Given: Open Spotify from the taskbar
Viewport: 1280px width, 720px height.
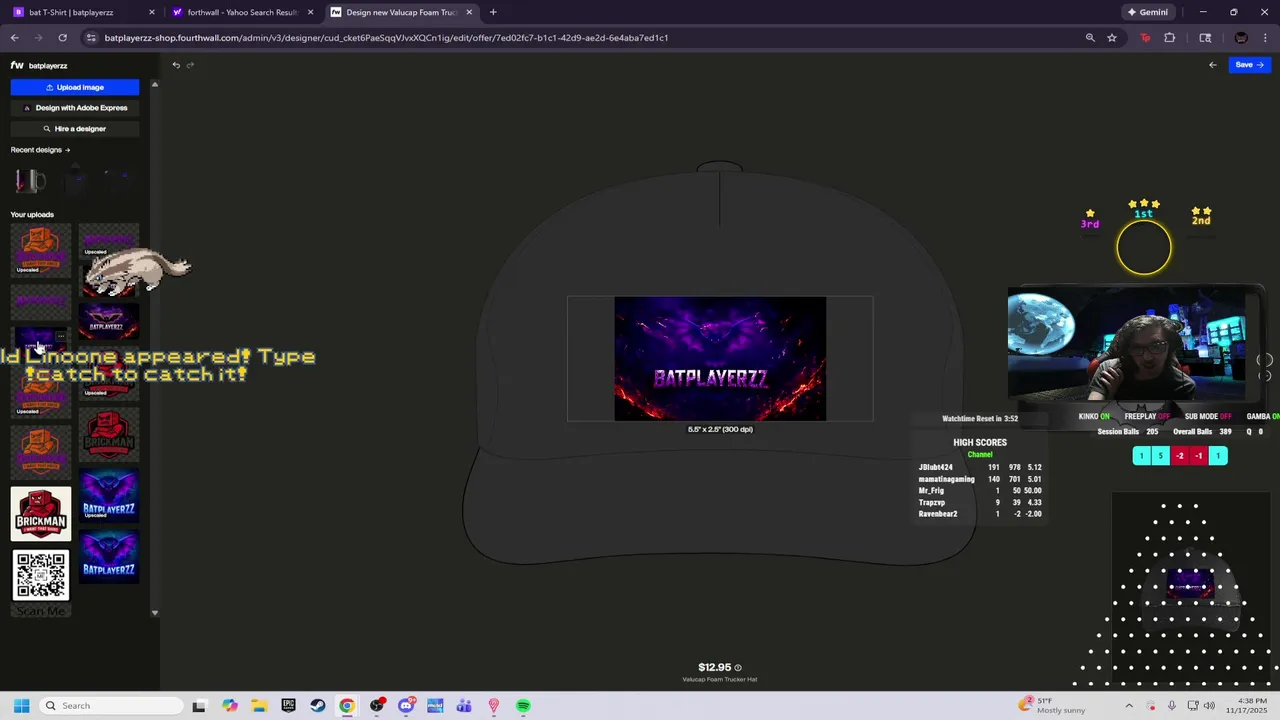Looking at the screenshot, I should [x=523, y=706].
